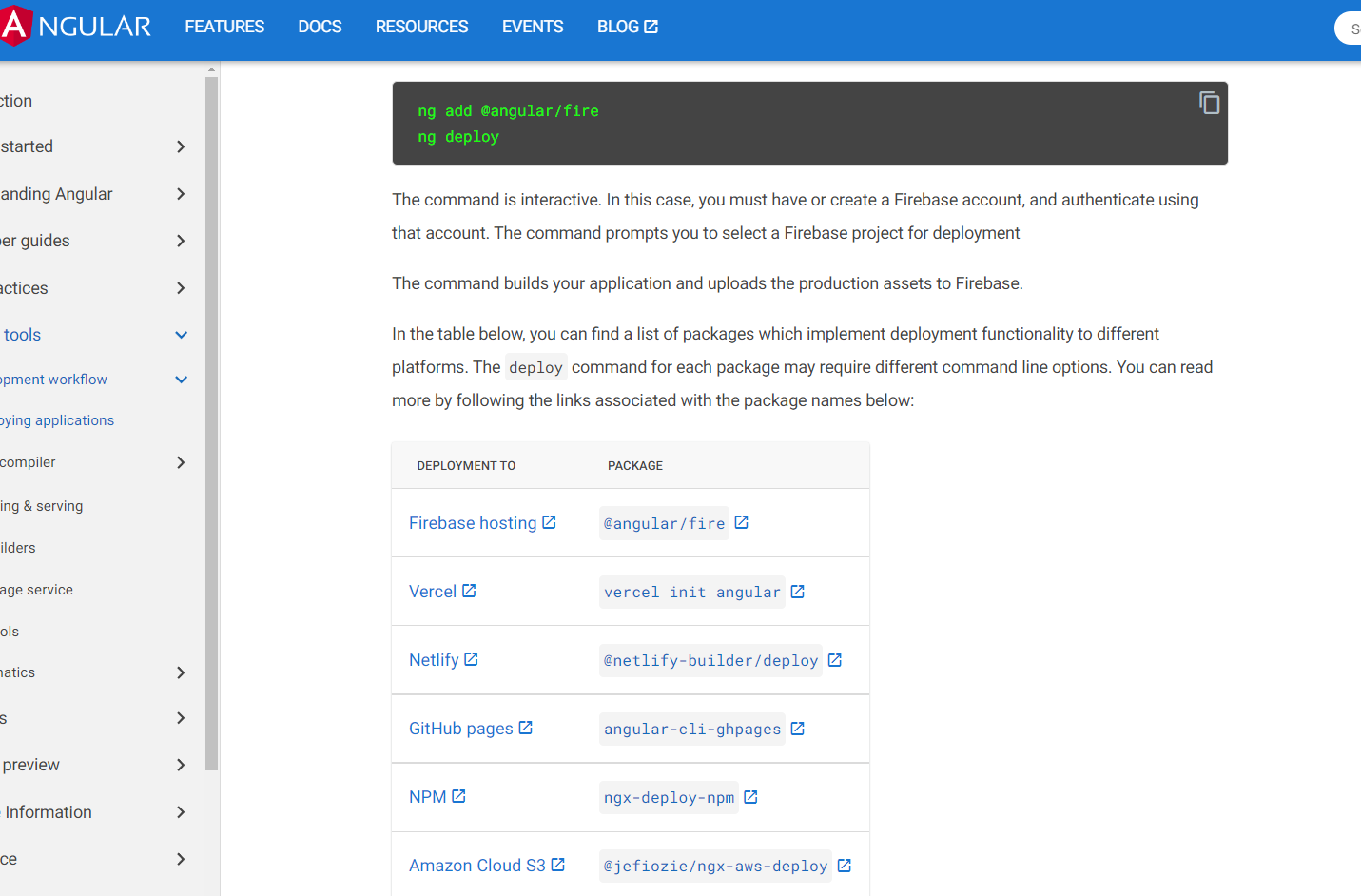Open the BLOG link in navbar
The height and width of the screenshot is (896, 1361).
click(x=627, y=27)
